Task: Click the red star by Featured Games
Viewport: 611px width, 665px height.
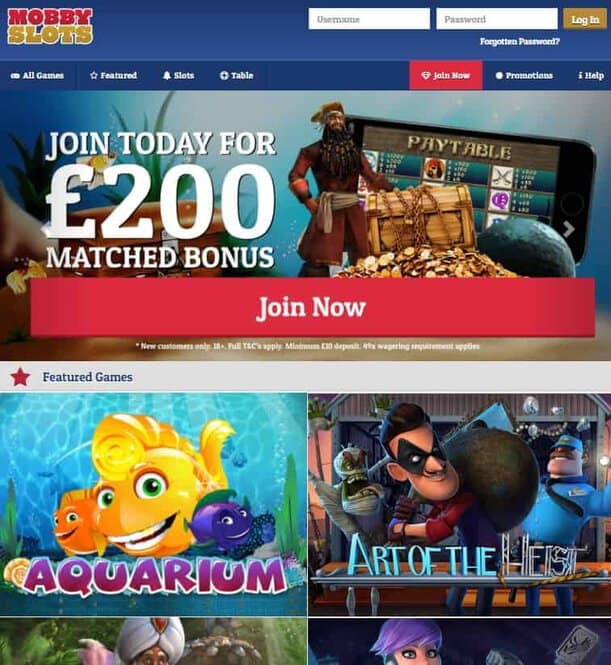Action: pyautogui.click(x=20, y=377)
